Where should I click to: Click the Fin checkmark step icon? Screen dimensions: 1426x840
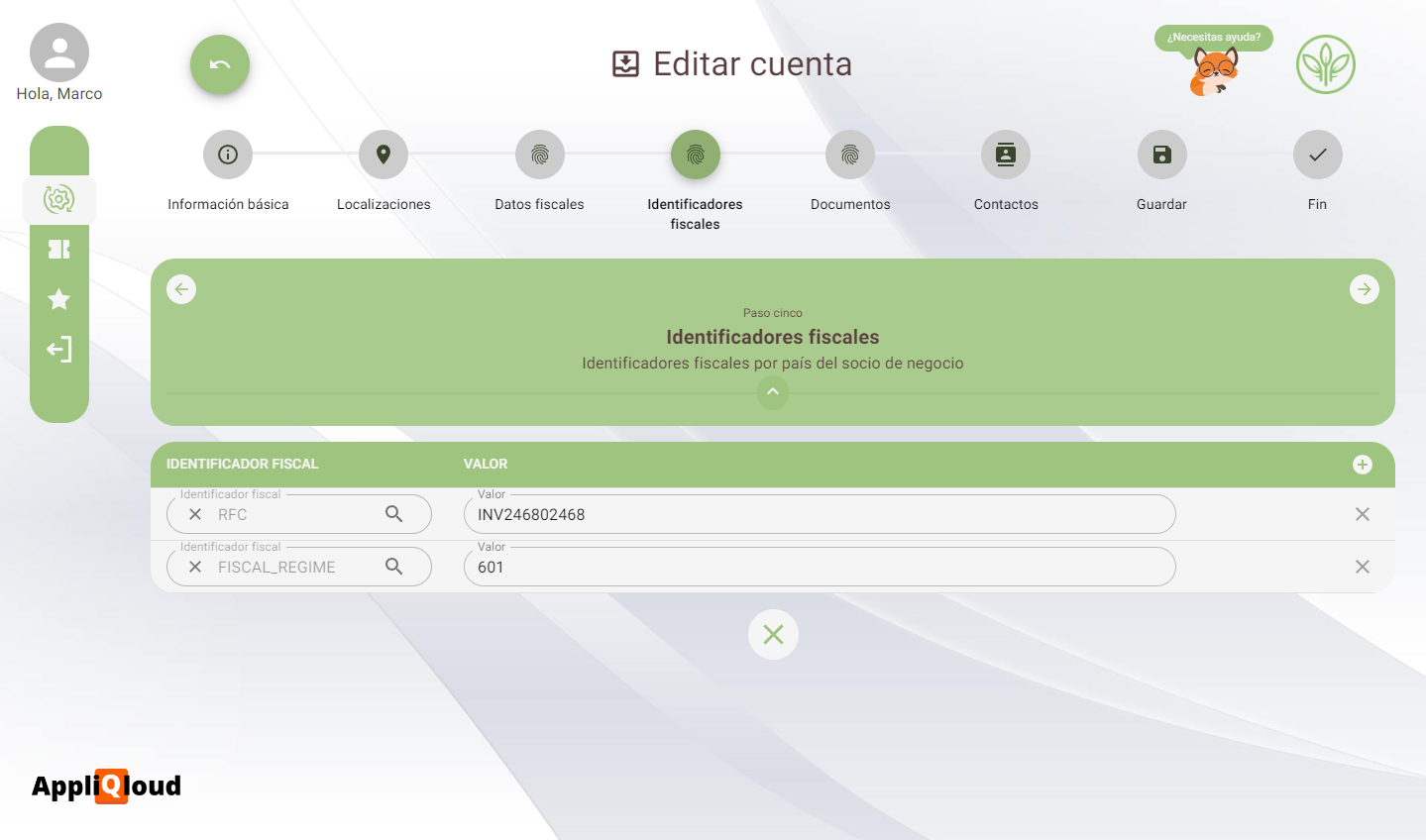[1317, 154]
